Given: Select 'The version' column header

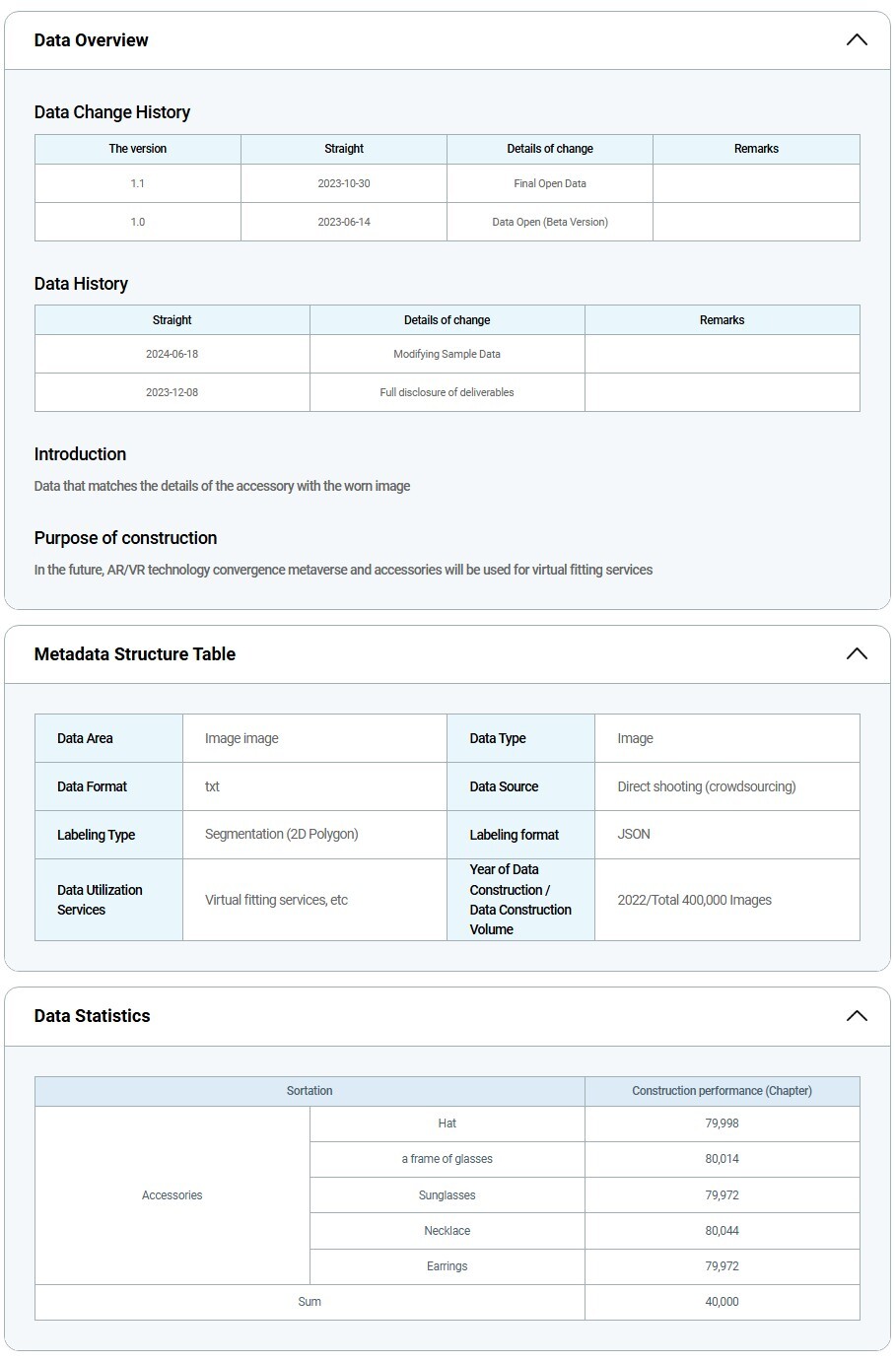Looking at the screenshot, I should click(x=137, y=149).
